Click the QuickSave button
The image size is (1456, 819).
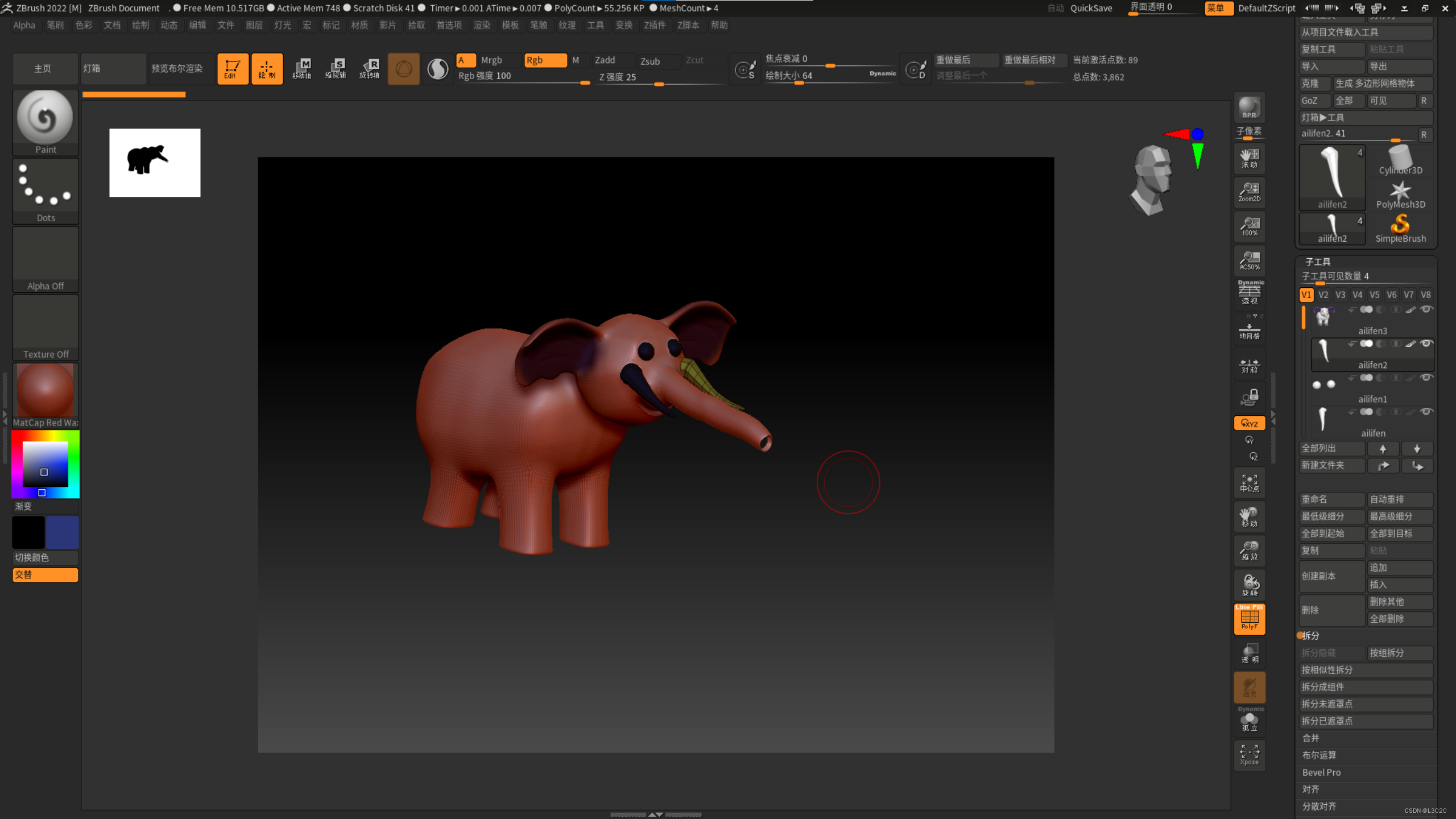coord(1090,8)
